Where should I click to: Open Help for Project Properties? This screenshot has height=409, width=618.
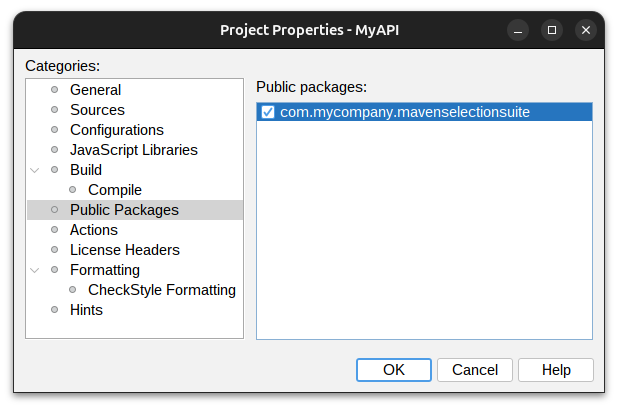(556, 370)
